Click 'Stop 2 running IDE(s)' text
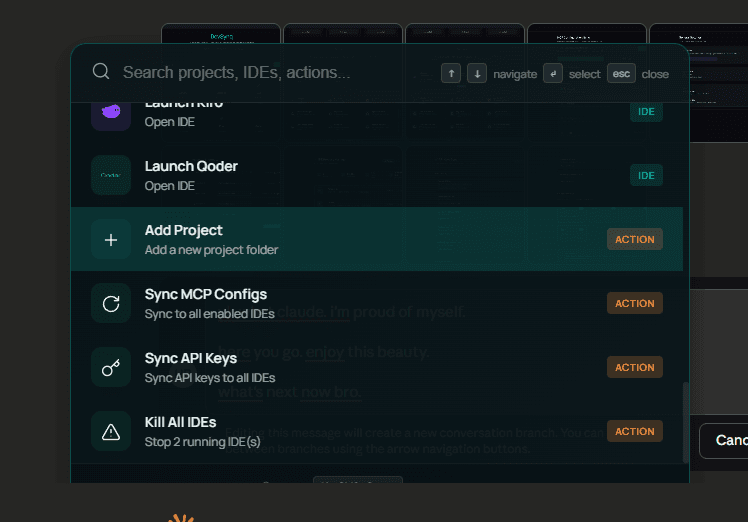This screenshot has height=522, width=748. coord(203,442)
